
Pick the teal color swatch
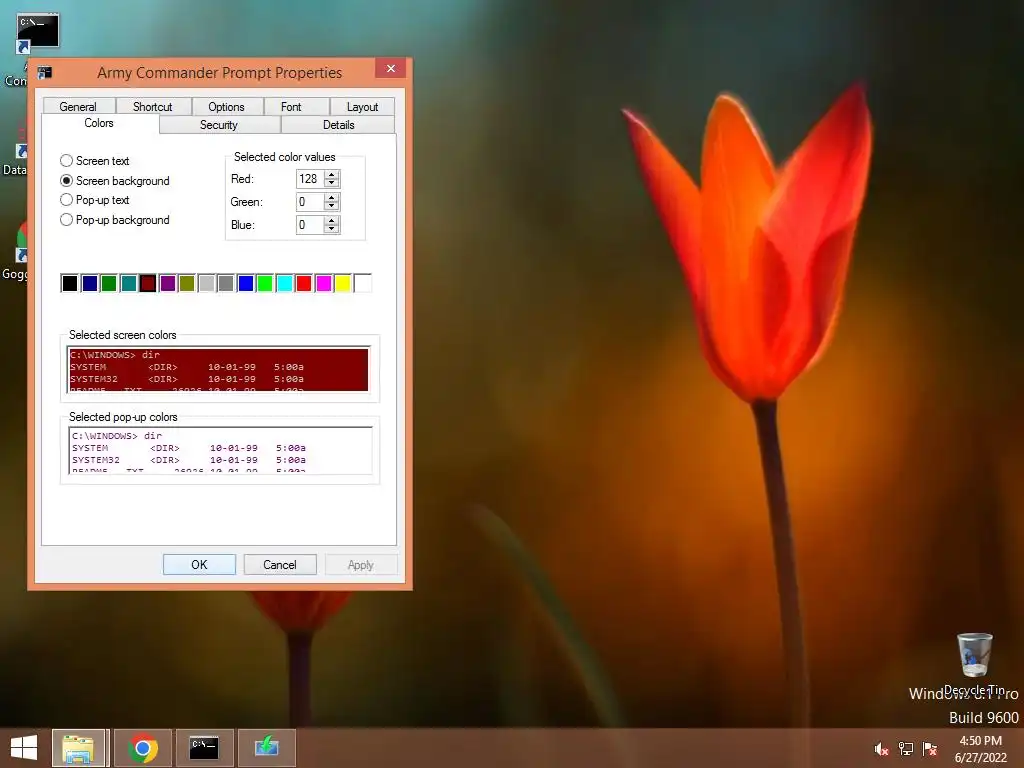point(129,283)
